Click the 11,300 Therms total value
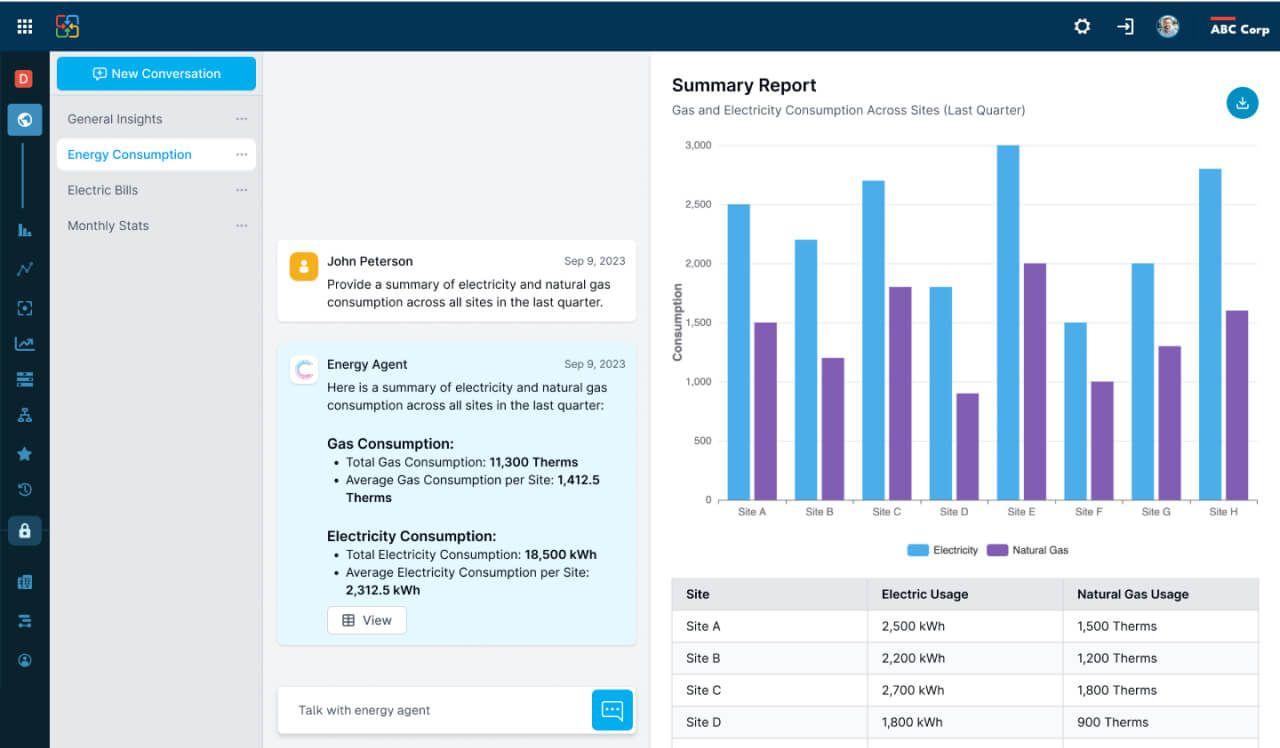This screenshot has height=748, width=1280. pos(533,462)
